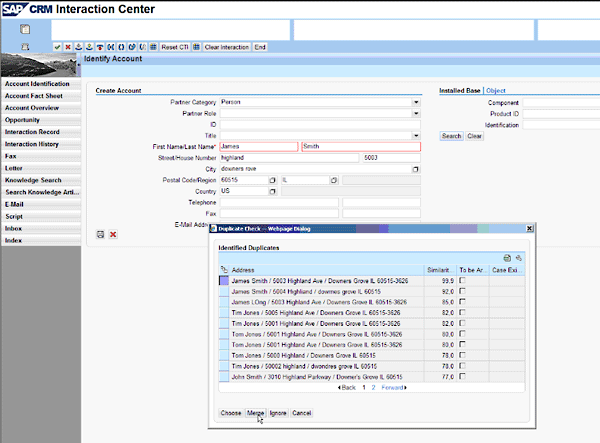
Task: Click print icon in Identified Duplicates table
Action: coord(508,258)
